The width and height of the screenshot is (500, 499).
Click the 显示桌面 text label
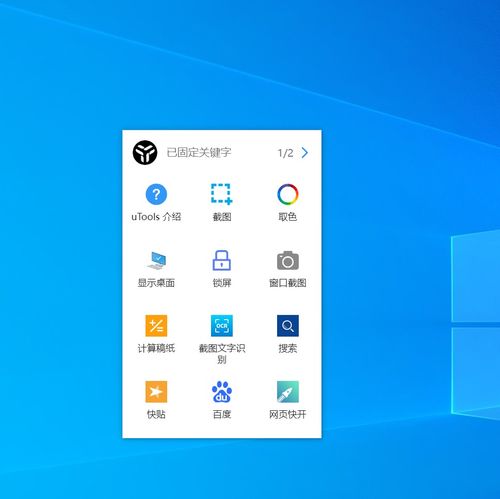pyautogui.click(x=156, y=283)
